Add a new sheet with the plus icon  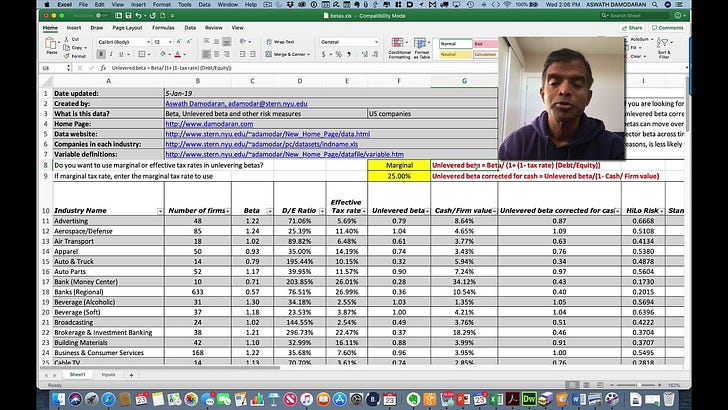coord(131,375)
